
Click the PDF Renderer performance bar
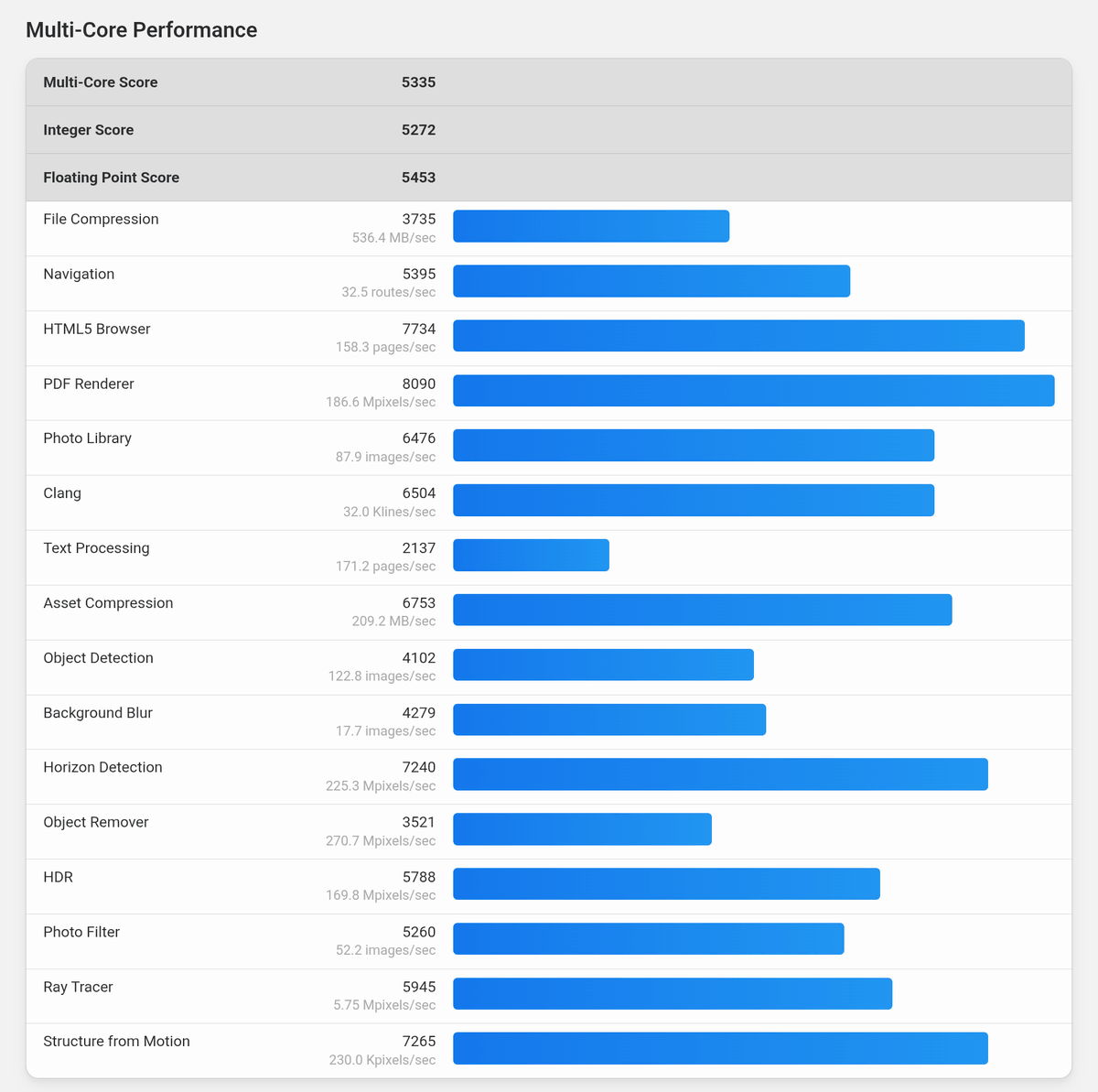click(x=753, y=391)
